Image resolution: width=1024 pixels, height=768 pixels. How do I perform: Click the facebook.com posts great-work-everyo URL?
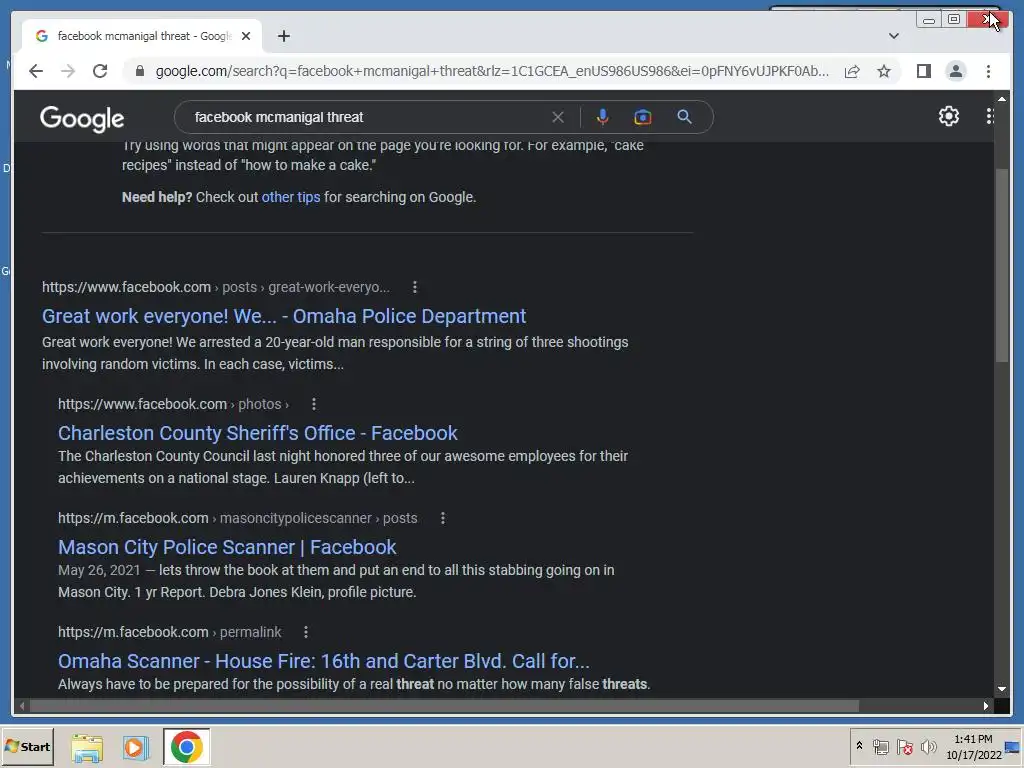point(216,287)
